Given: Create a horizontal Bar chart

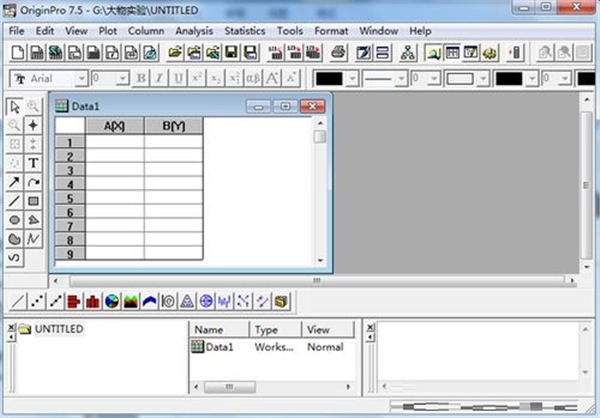Looking at the screenshot, I should (74, 302).
